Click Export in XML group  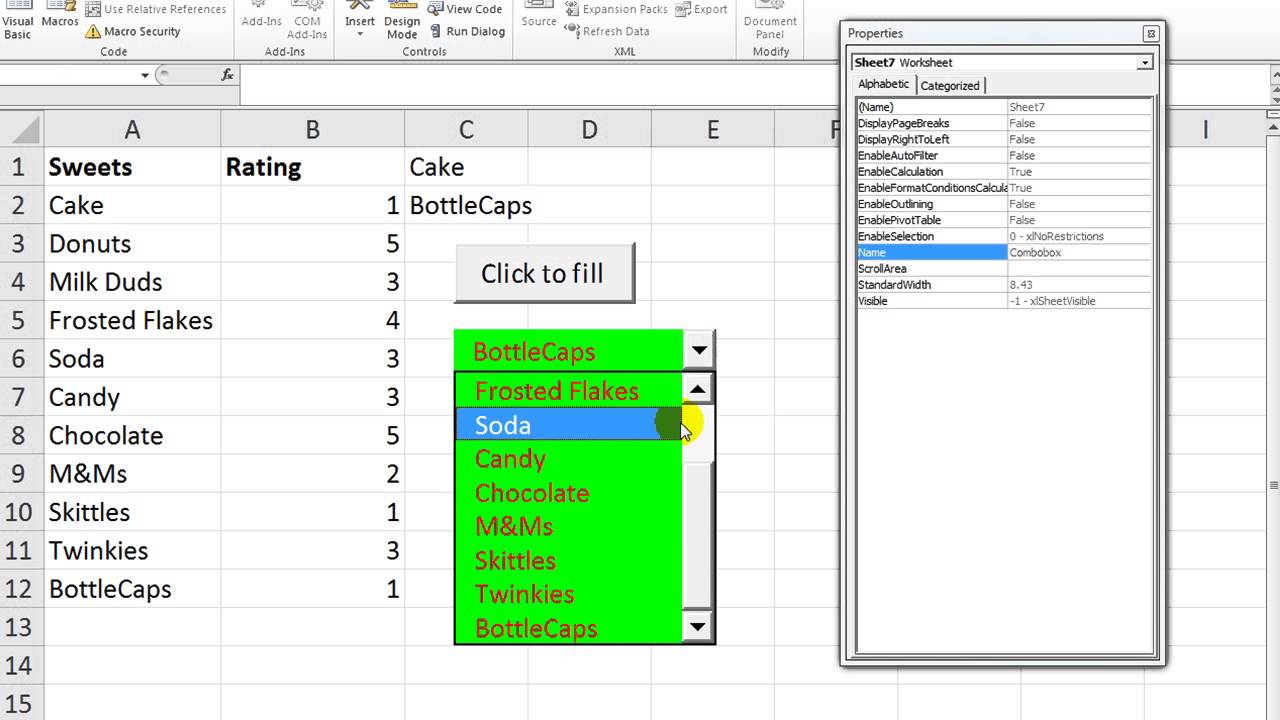point(701,9)
